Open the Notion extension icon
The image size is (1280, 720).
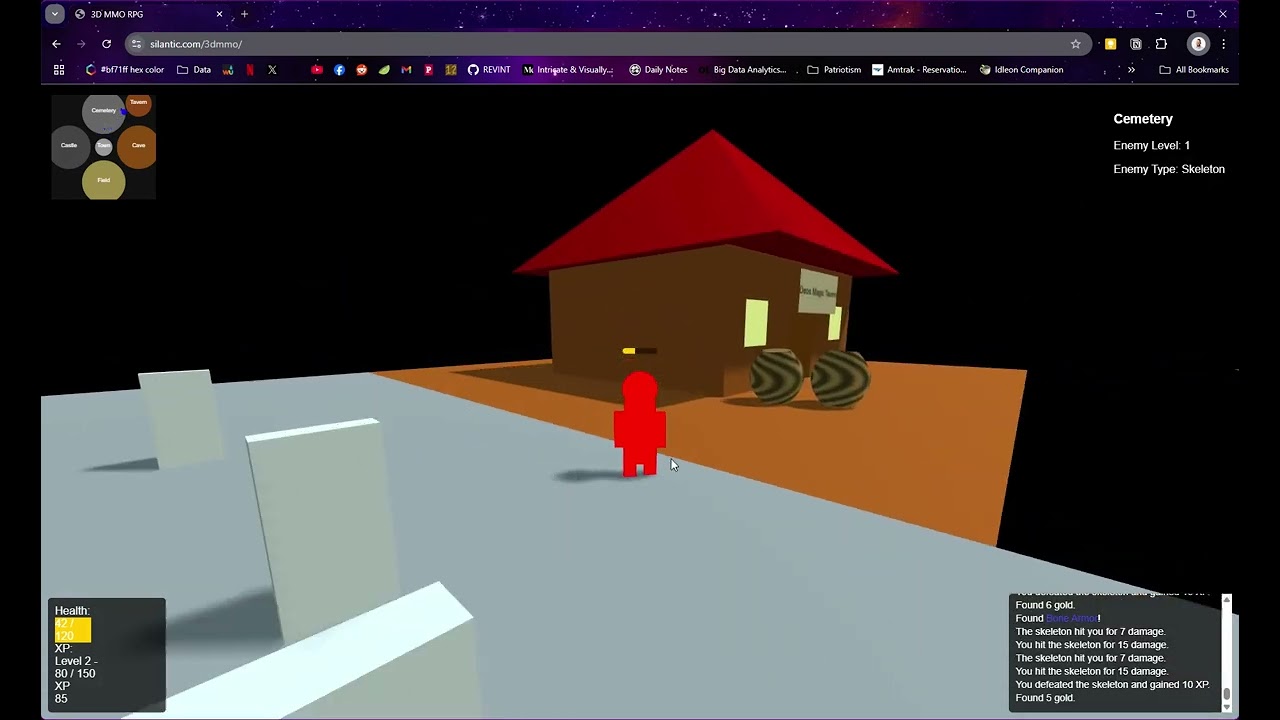pos(1136,44)
